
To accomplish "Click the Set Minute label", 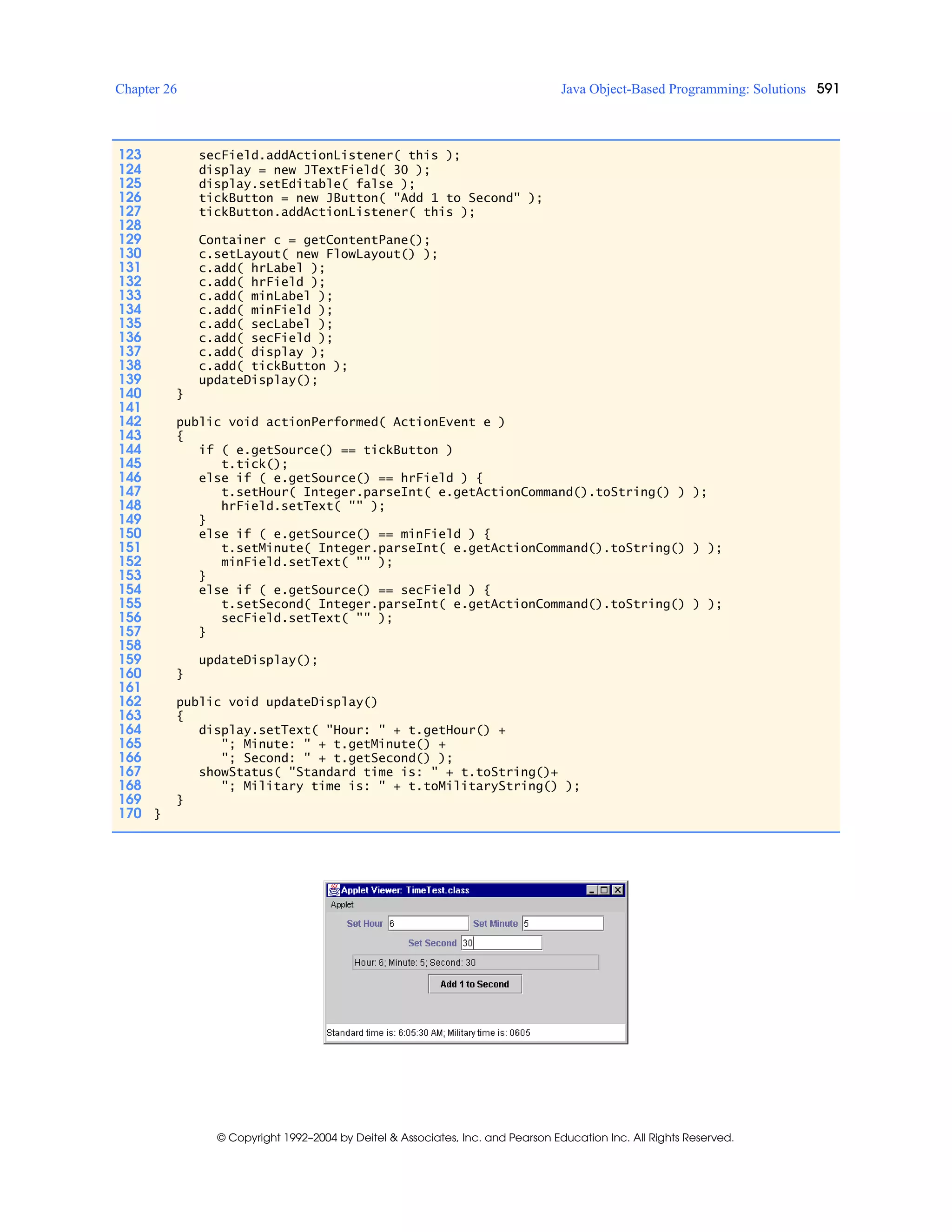I will pos(495,923).
